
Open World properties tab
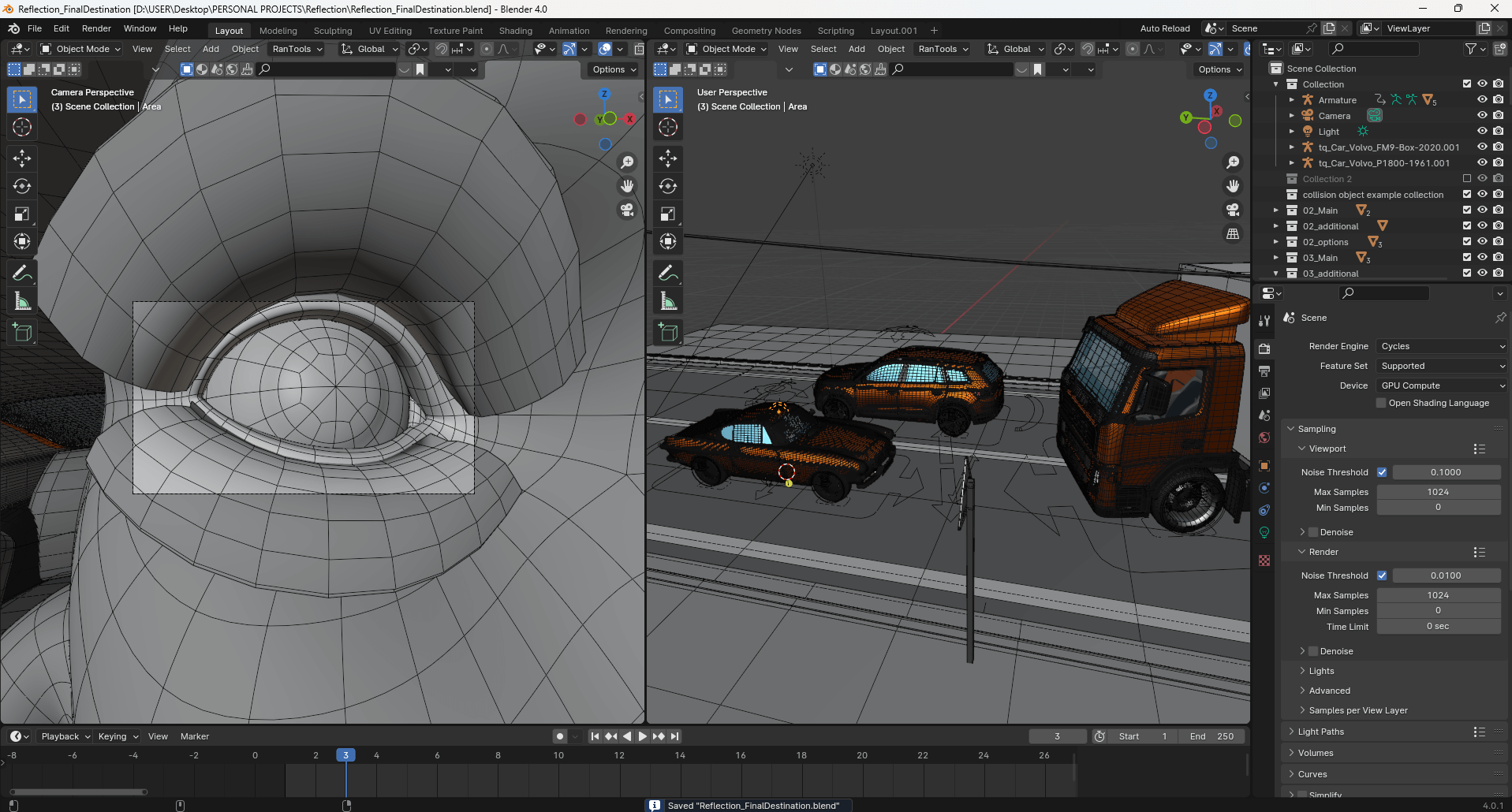tap(1264, 438)
